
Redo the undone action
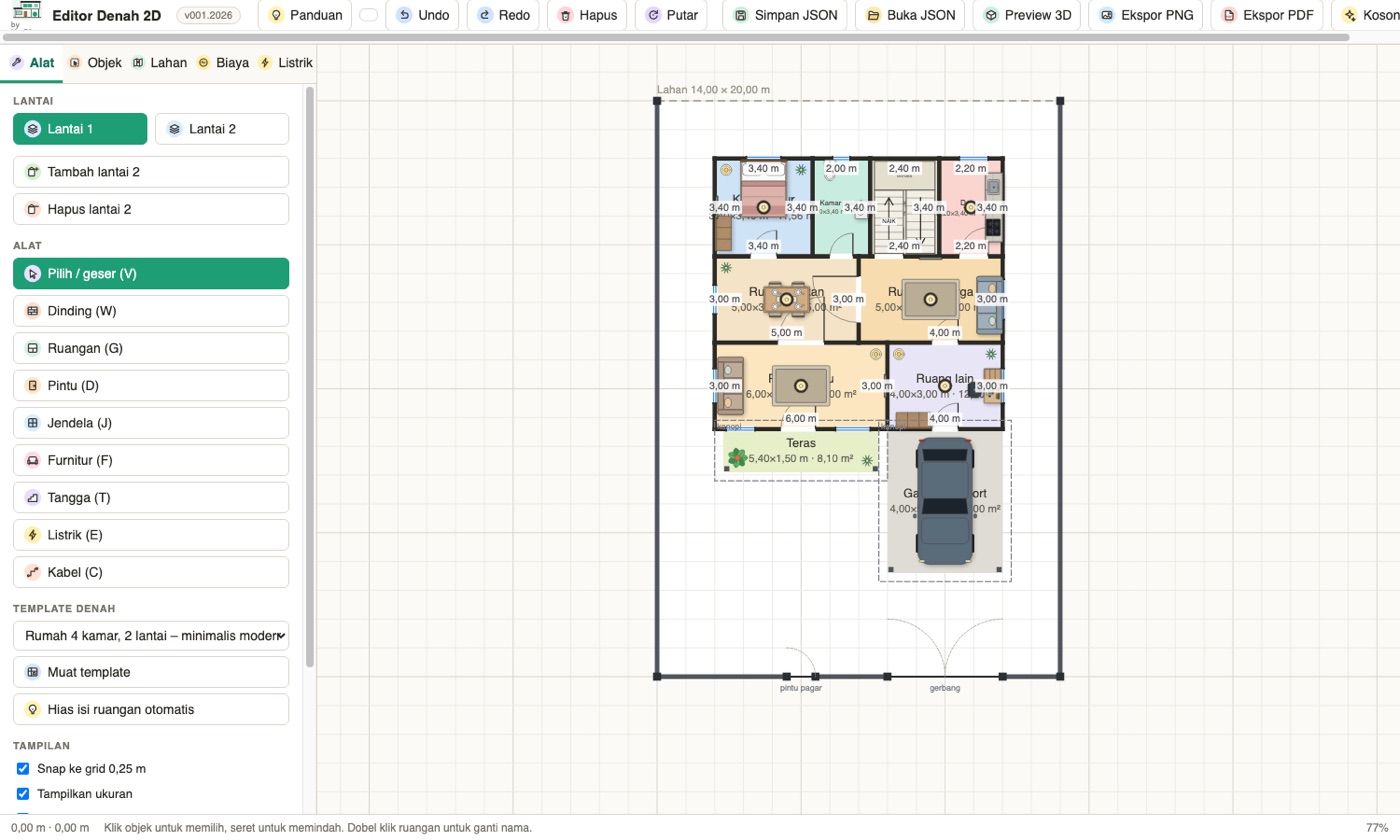[503, 15]
